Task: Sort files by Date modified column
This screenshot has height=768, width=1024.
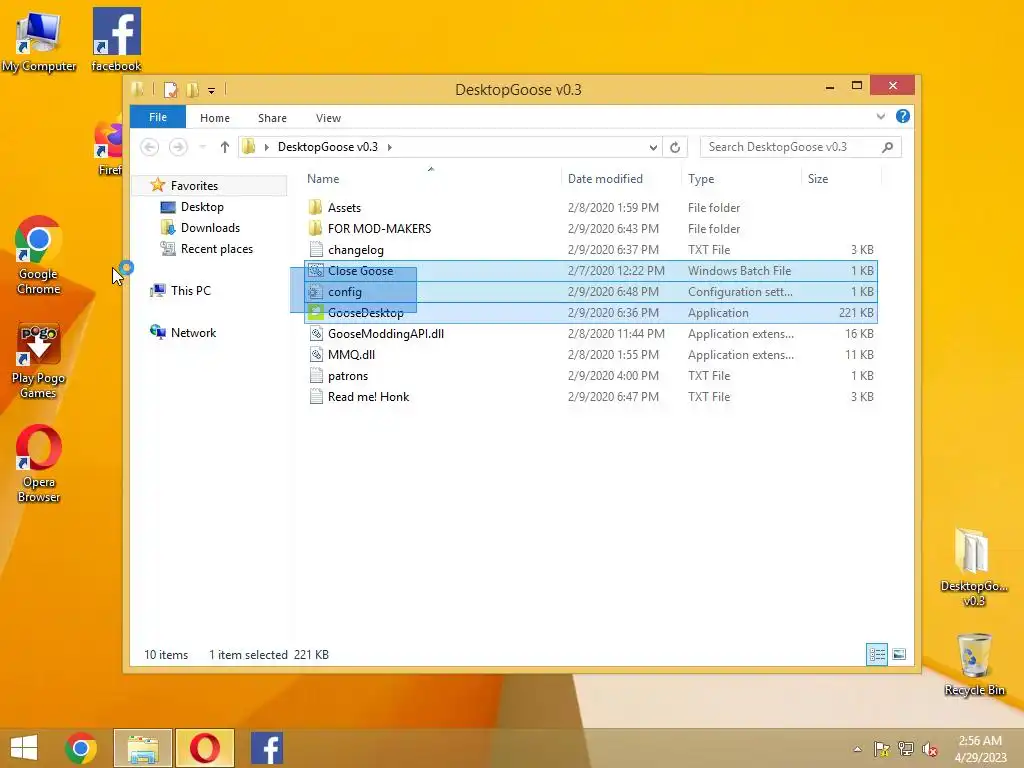Action: [605, 179]
